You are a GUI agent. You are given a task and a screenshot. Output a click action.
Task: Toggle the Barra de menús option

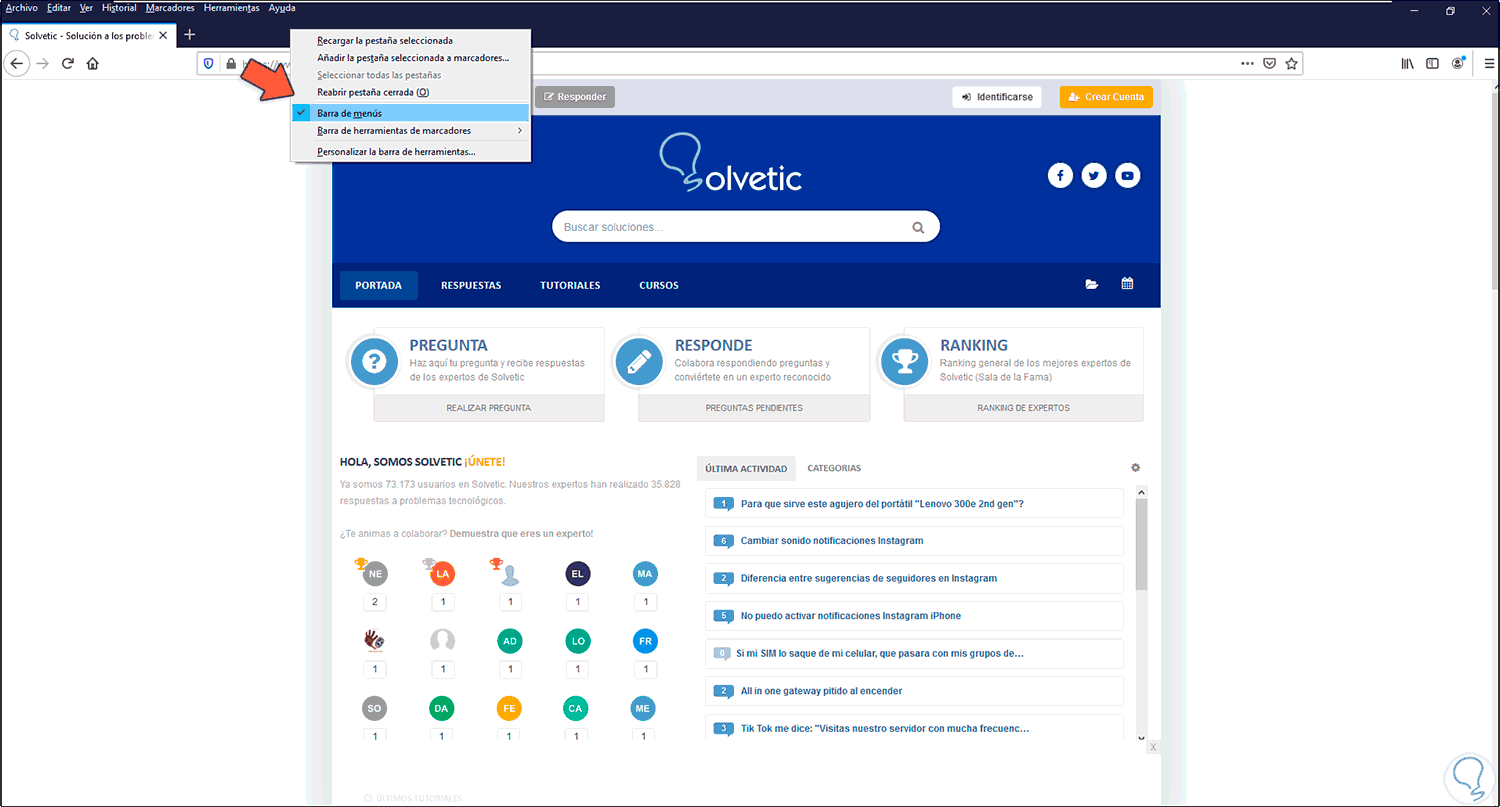(410, 113)
